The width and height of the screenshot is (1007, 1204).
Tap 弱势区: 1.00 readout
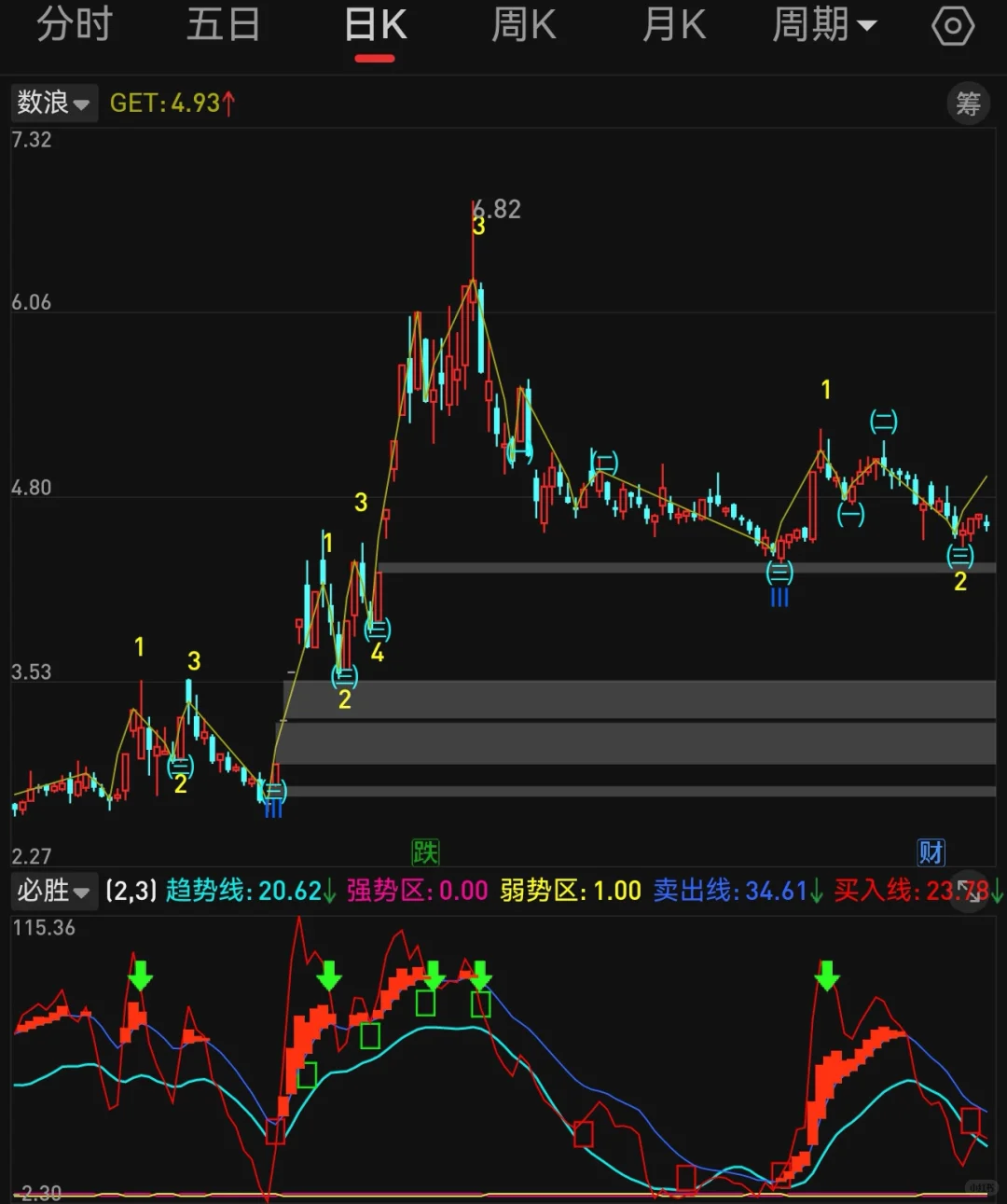571,891
